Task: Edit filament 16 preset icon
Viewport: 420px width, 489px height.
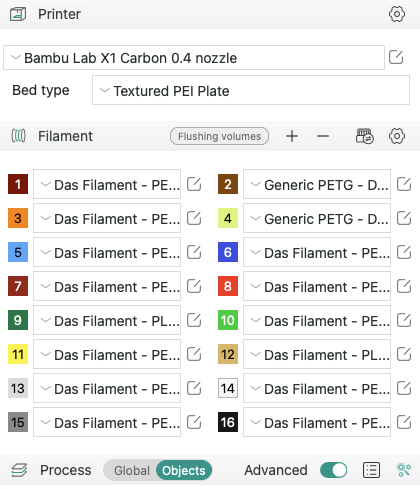Action: tap(404, 422)
